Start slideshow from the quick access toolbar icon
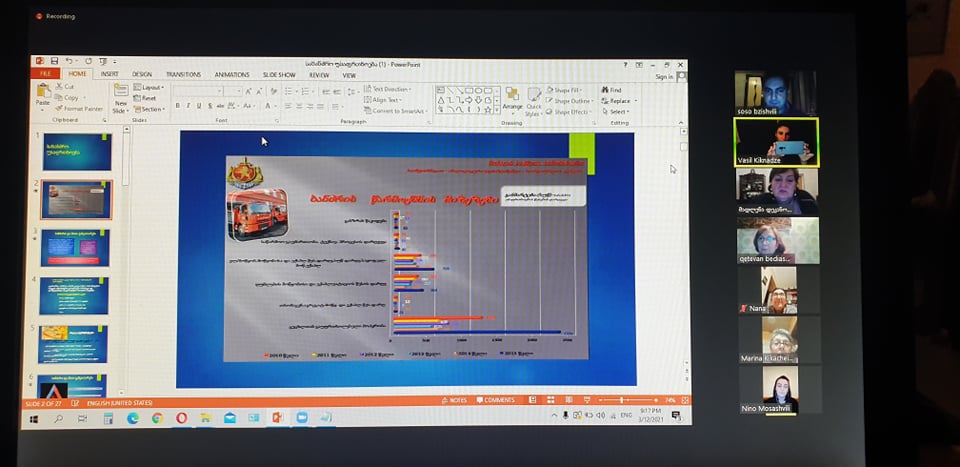 [102, 61]
